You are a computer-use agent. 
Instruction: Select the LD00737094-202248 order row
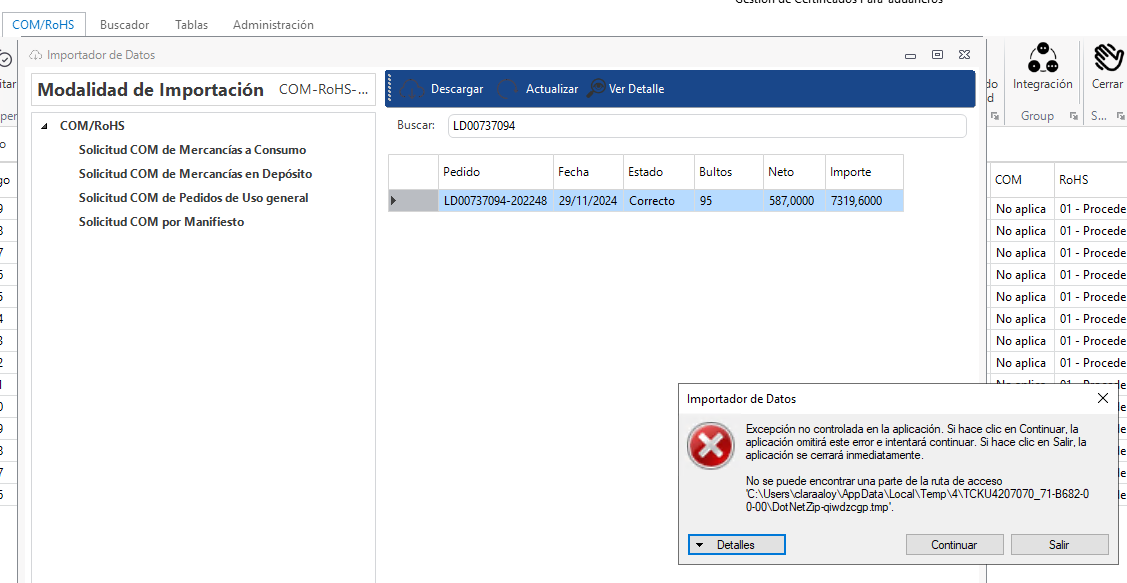(x=495, y=201)
